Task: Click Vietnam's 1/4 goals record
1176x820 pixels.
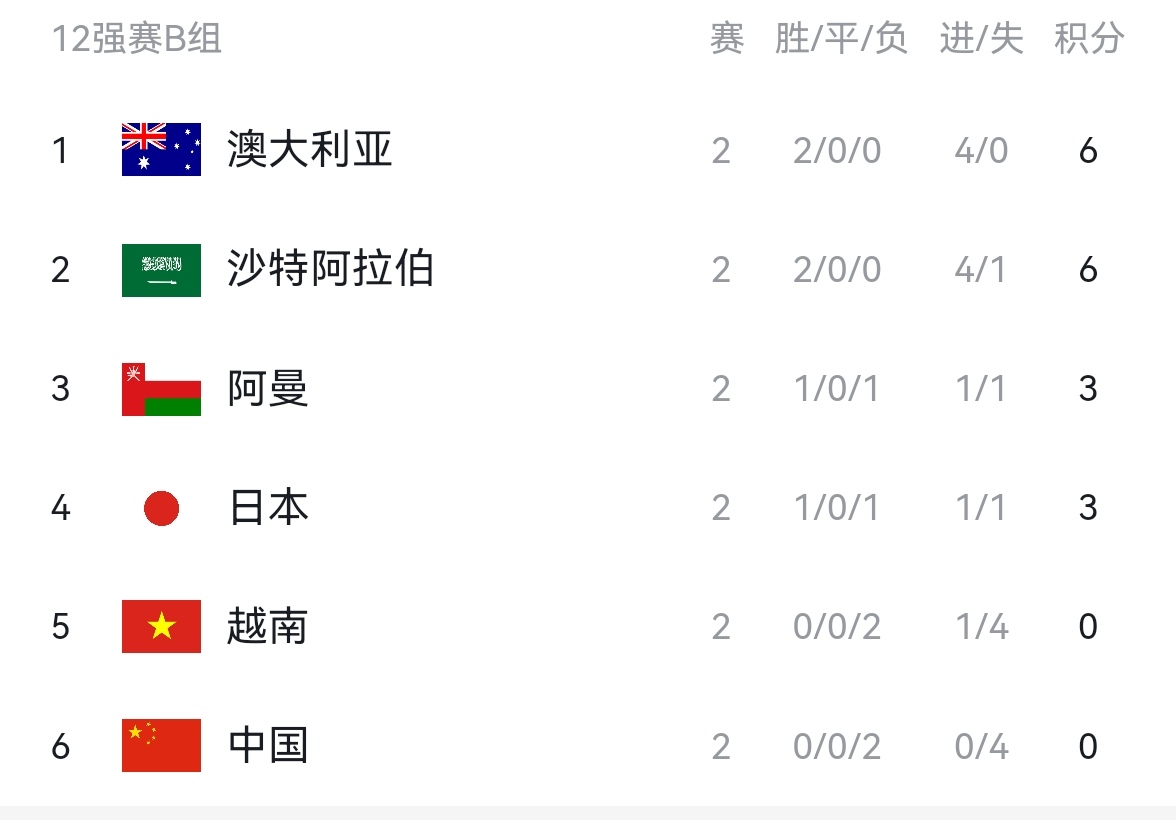Action: click(981, 627)
